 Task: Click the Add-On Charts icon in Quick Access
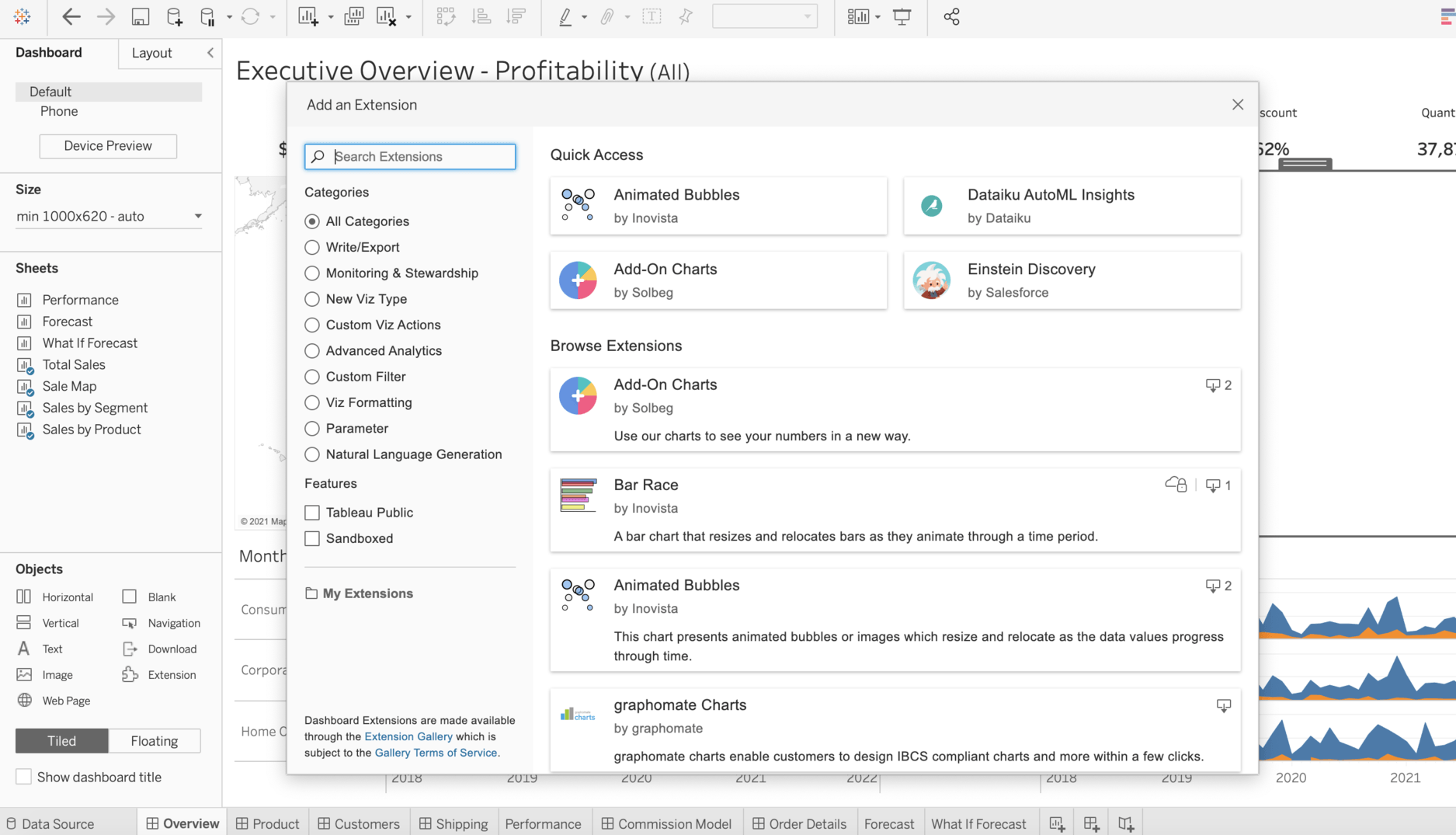pyautogui.click(x=578, y=280)
